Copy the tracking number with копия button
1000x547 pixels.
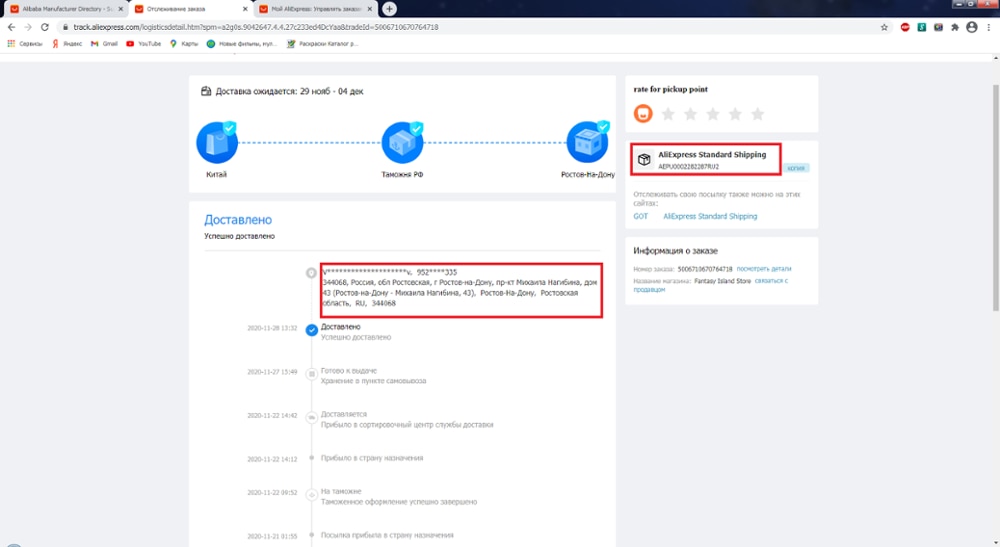[x=796, y=168]
